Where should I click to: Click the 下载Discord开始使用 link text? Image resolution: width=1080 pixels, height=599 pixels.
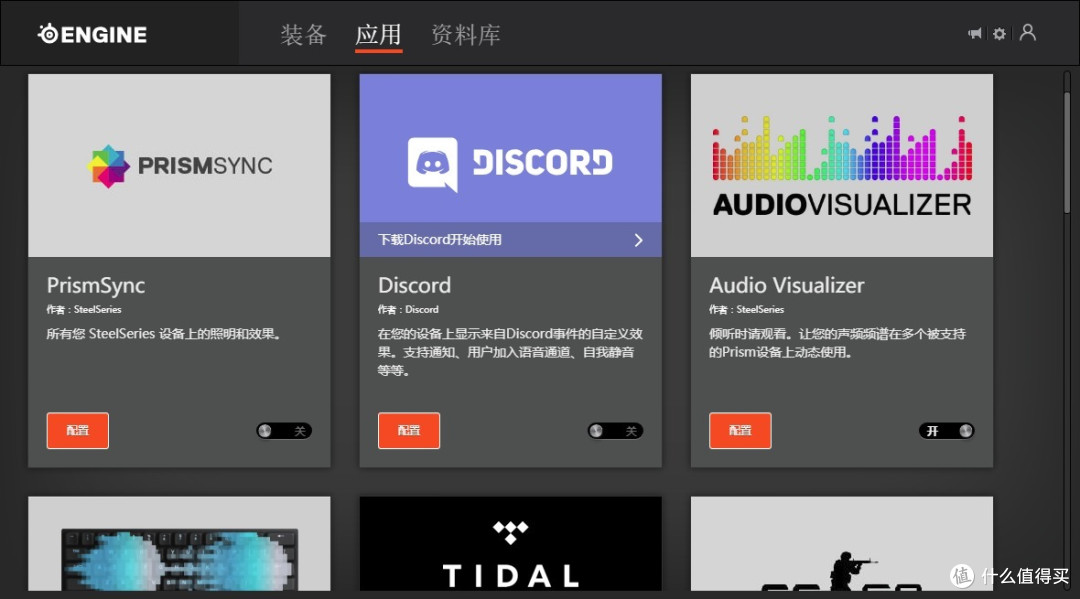tap(439, 240)
